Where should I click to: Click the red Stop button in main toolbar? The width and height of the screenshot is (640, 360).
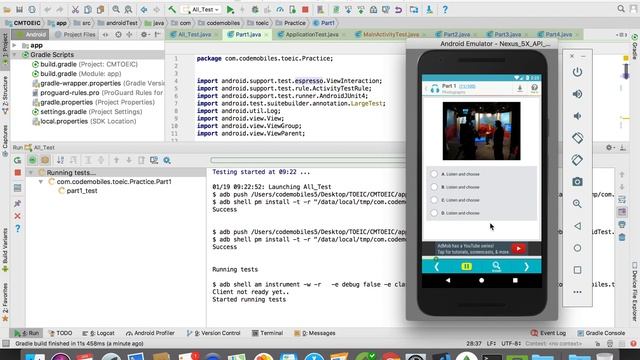305,9
